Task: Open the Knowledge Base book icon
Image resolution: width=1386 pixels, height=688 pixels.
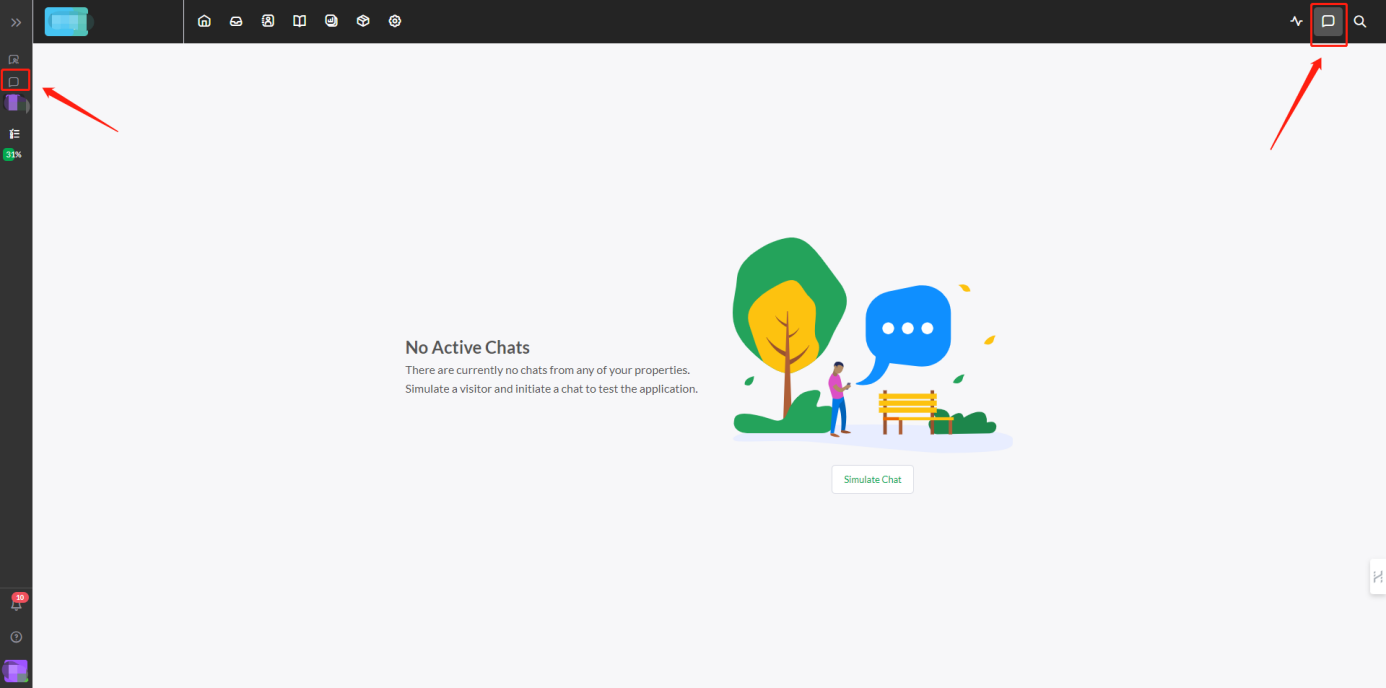Action: click(x=299, y=21)
